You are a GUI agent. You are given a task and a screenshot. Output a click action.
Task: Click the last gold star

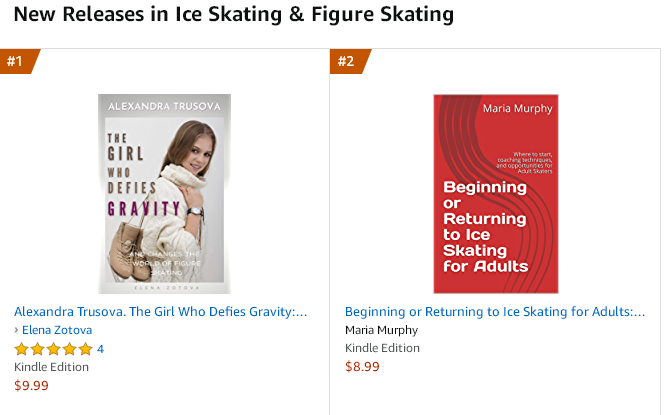tap(85, 349)
